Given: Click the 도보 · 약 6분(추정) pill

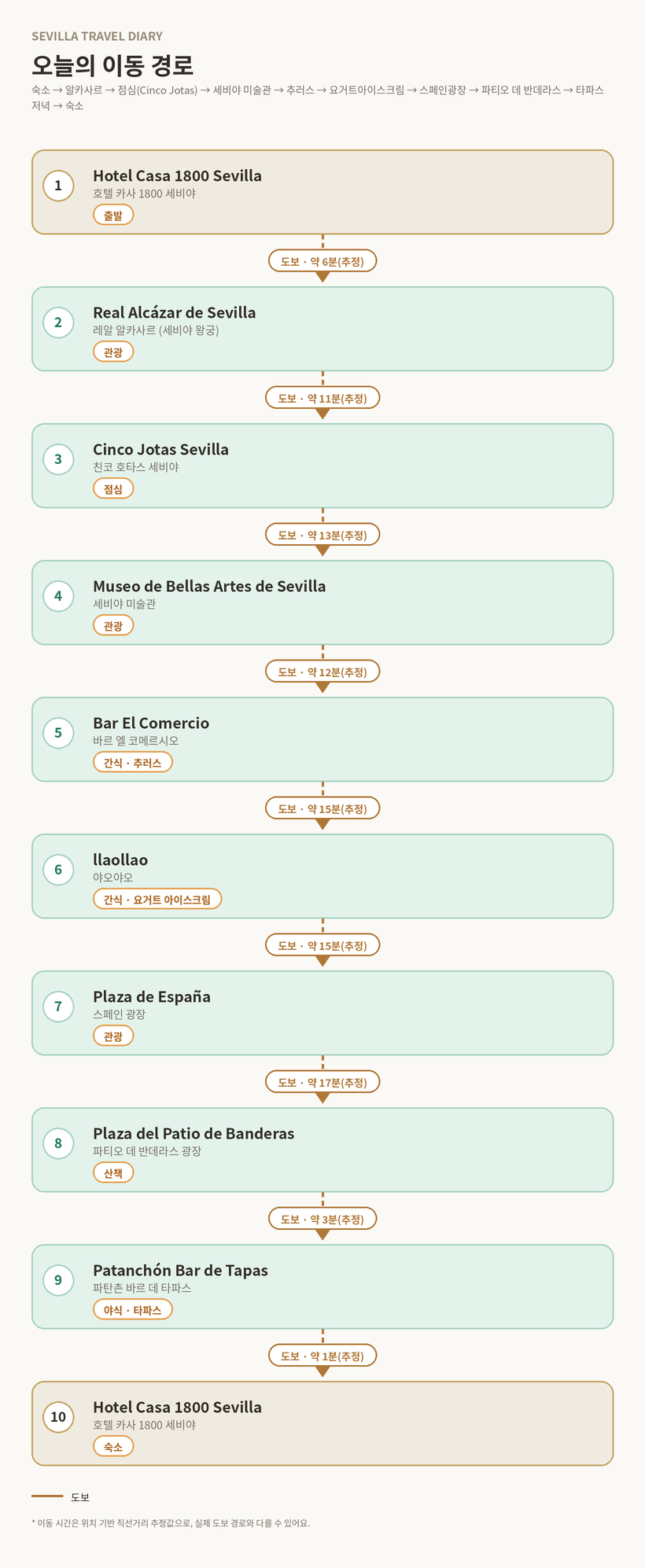Looking at the screenshot, I should click(322, 261).
